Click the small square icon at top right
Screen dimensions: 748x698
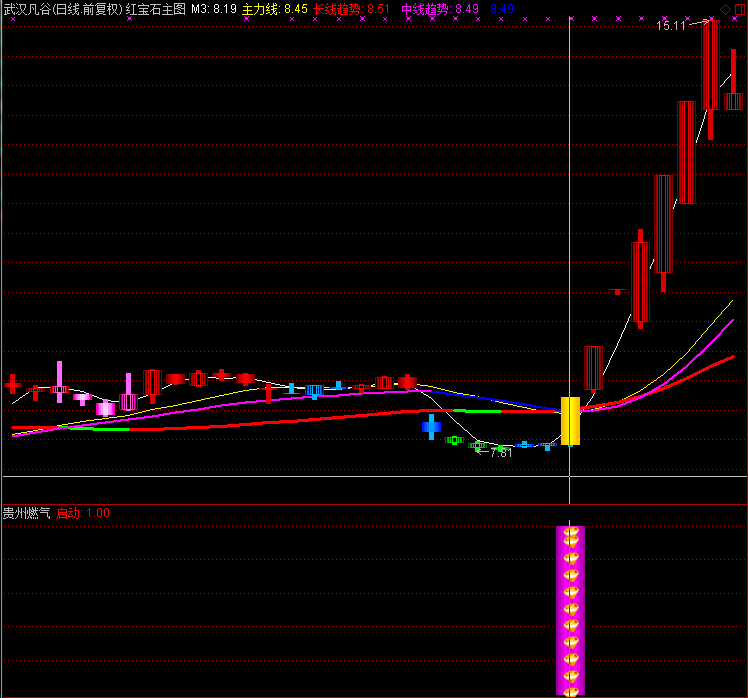739,9
